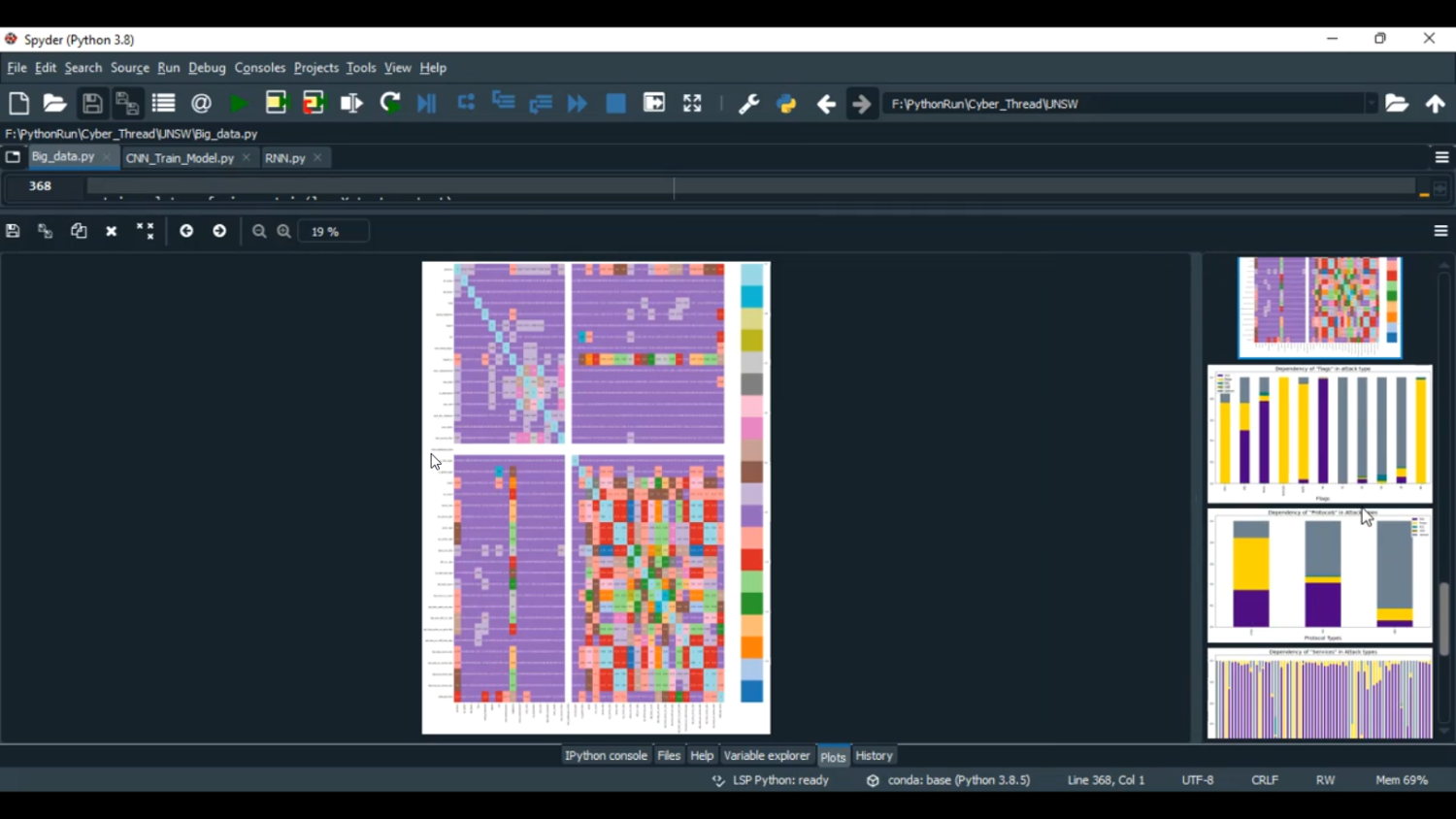1456x819 pixels.
Task: Open the Plots pane options hamburger menu
Action: [x=1440, y=231]
